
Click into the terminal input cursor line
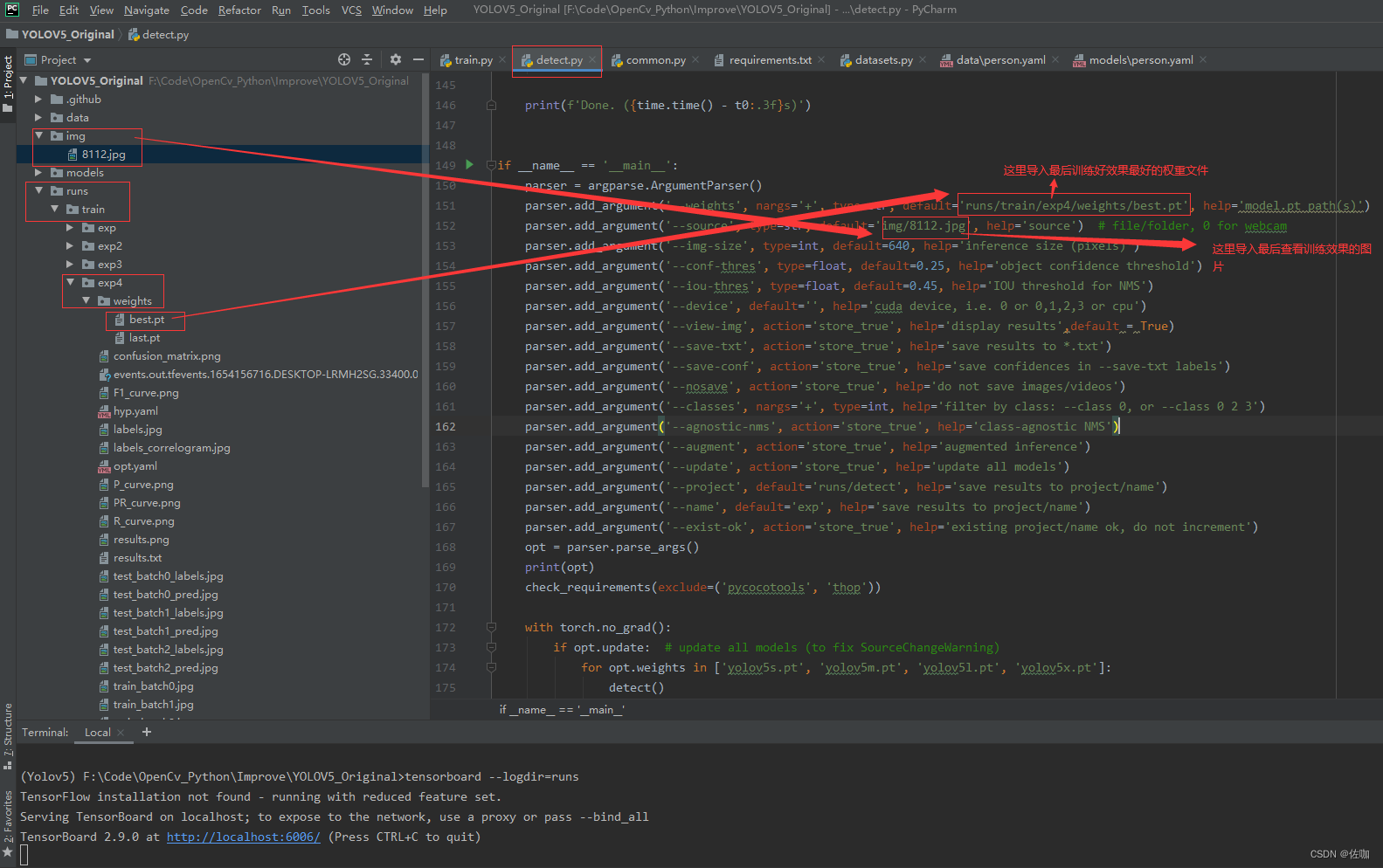(x=24, y=856)
